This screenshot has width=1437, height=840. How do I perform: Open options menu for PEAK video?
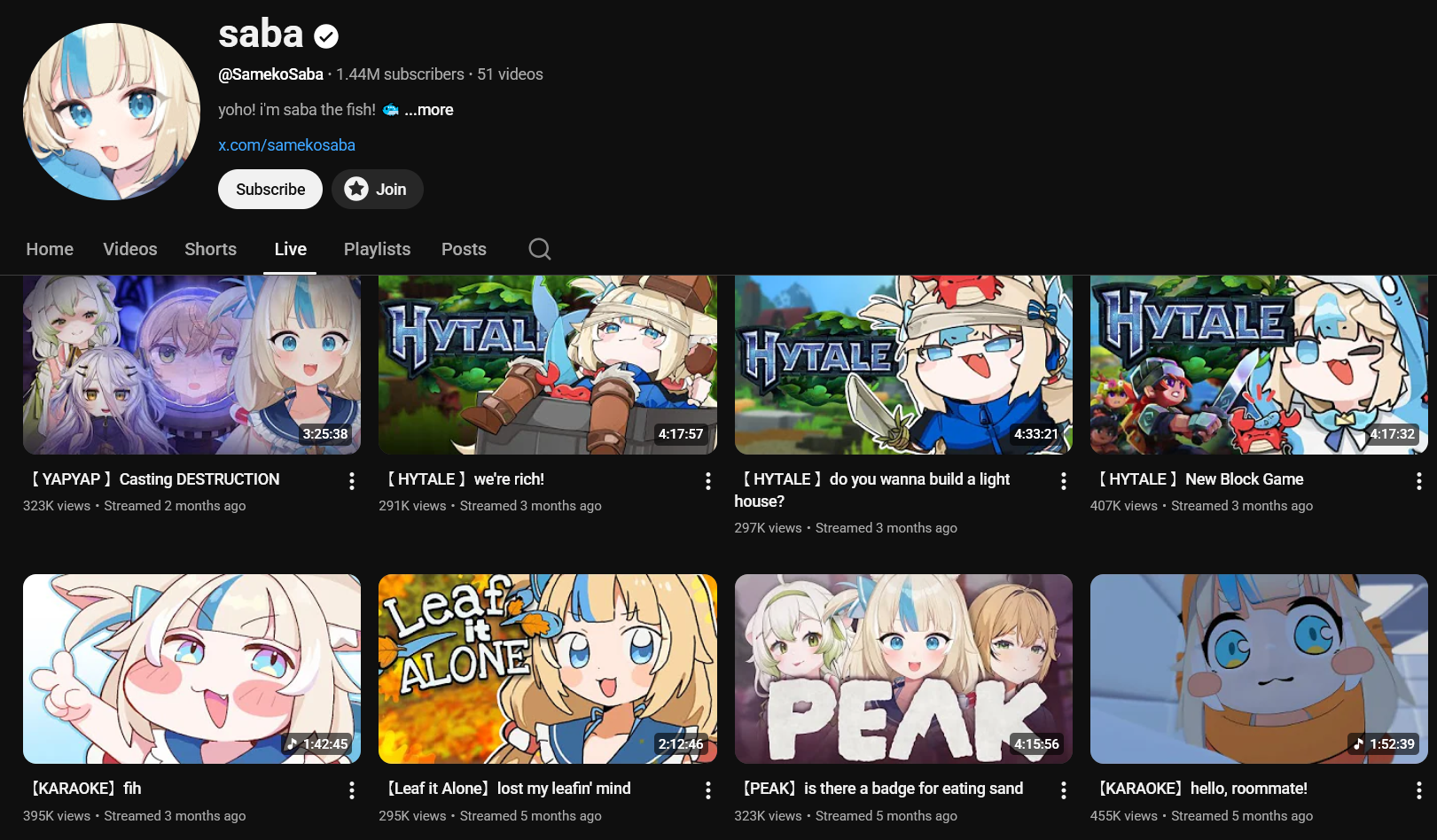point(1064,790)
